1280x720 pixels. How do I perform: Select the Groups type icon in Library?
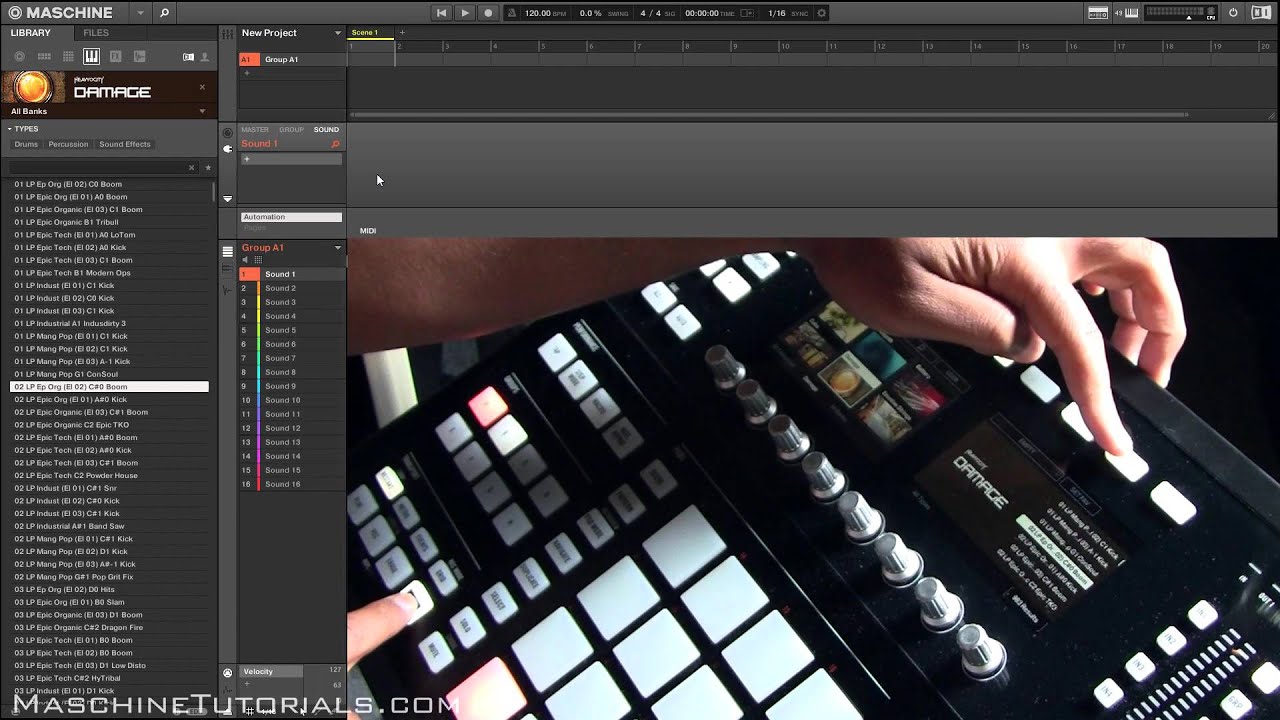click(x=44, y=57)
